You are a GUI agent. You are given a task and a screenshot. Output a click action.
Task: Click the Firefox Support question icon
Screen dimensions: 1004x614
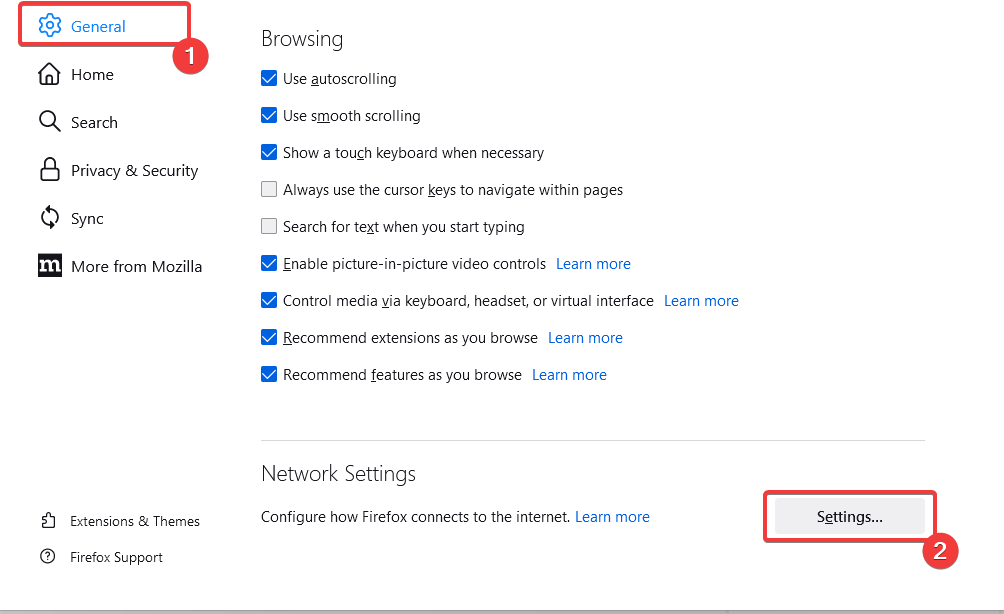pos(47,557)
